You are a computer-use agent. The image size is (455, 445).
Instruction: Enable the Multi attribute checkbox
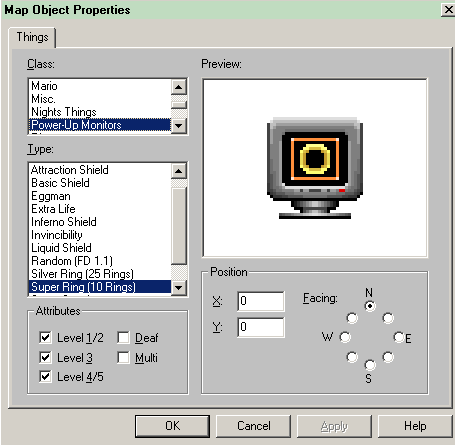click(123, 357)
